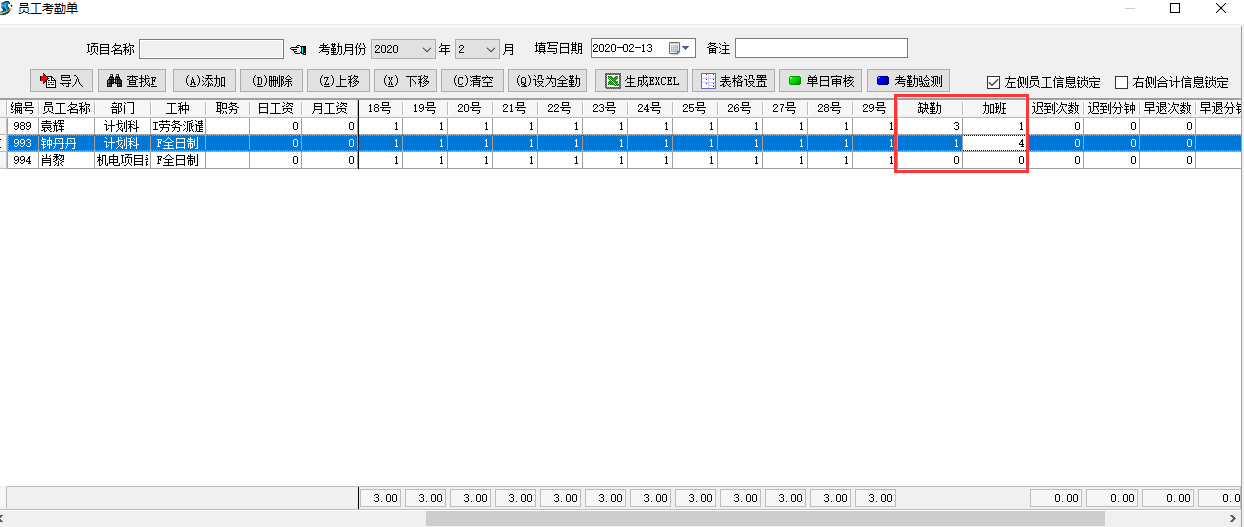Screen dimensions: 1244x527
Task: Click the 早退次数 column header
Action: coord(1168,108)
